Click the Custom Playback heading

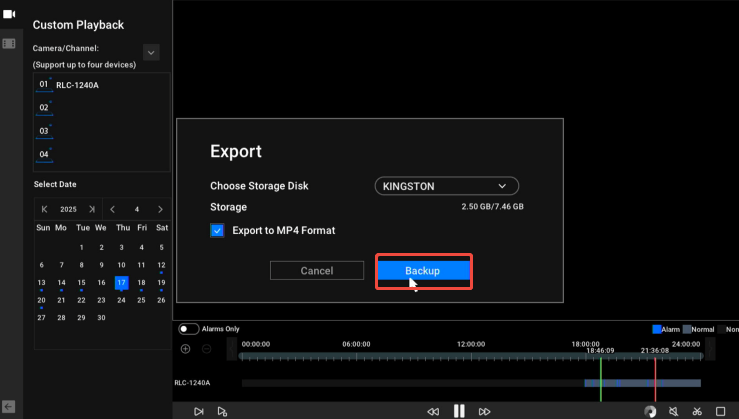click(78, 25)
